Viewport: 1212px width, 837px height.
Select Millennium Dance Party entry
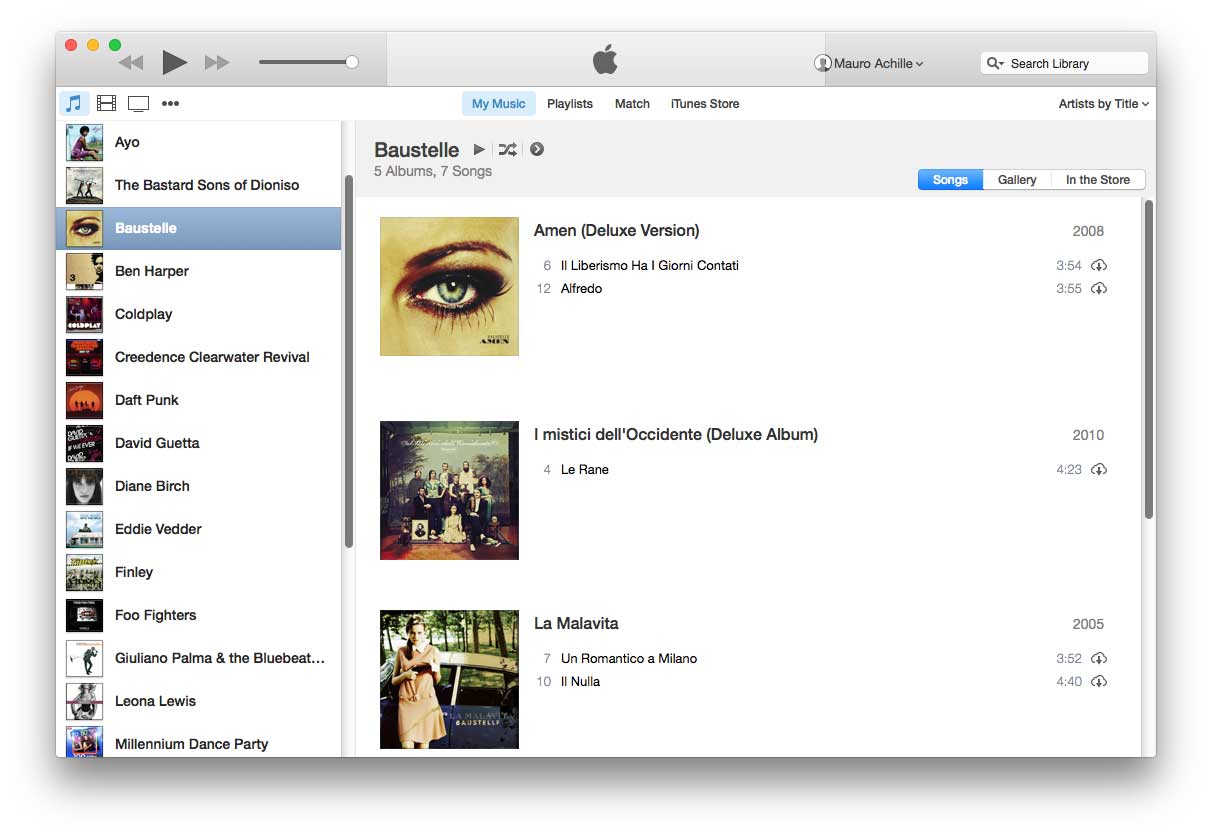tap(198, 741)
